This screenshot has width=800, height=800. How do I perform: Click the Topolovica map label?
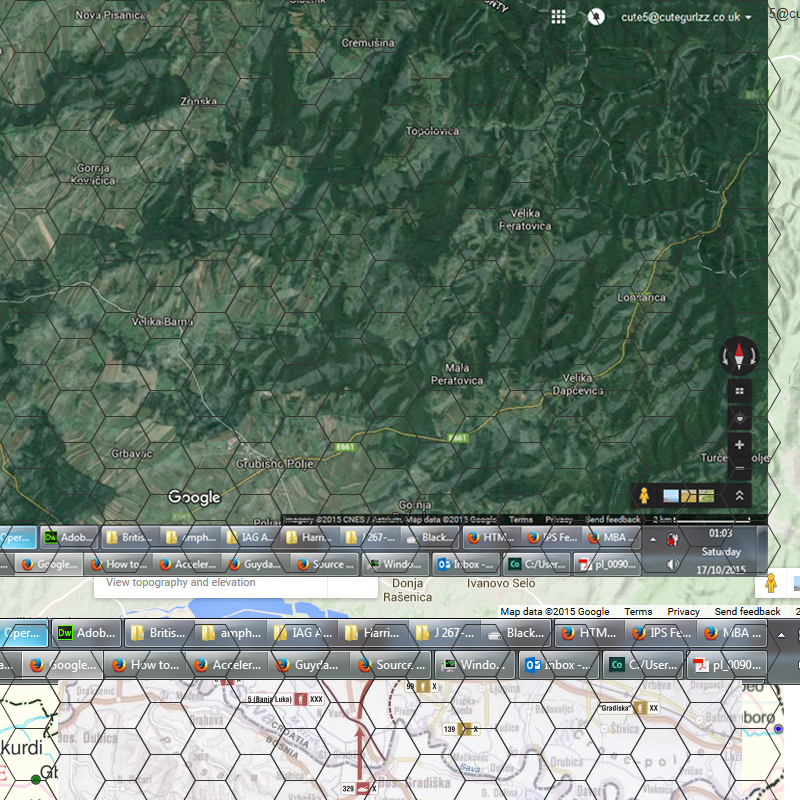(432, 131)
